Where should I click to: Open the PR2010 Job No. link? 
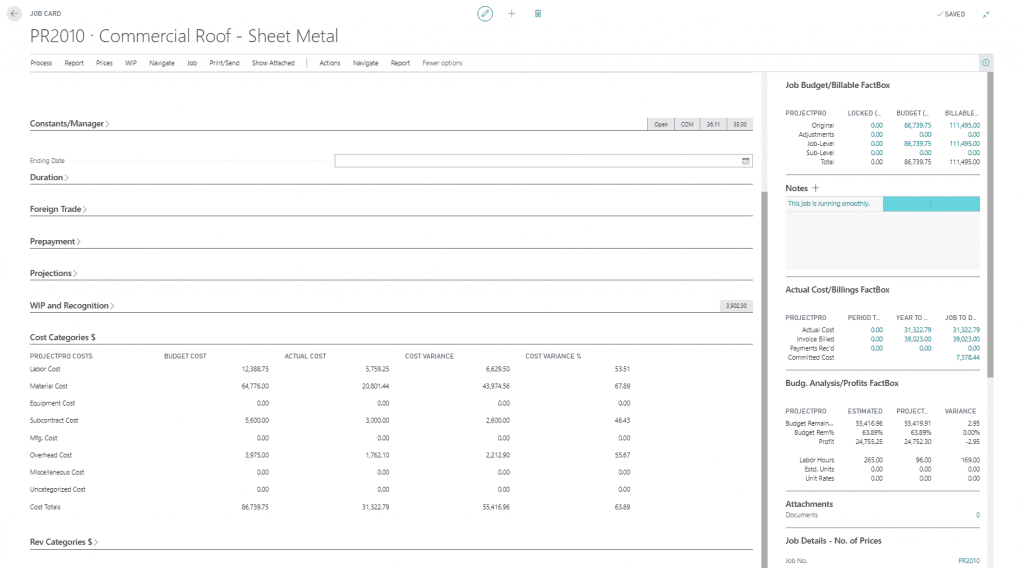click(968, 561)
